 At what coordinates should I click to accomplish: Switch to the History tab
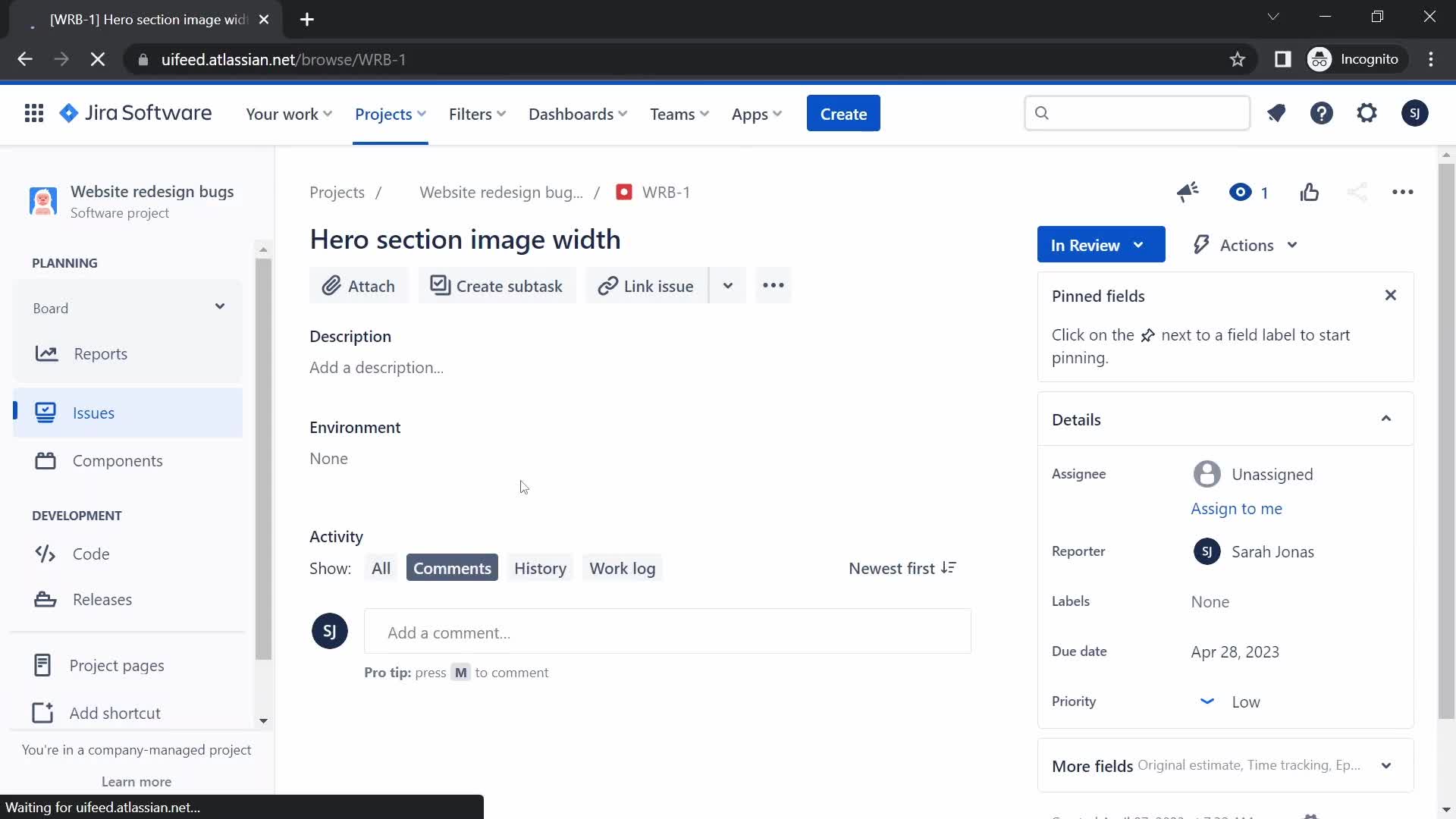541,568
